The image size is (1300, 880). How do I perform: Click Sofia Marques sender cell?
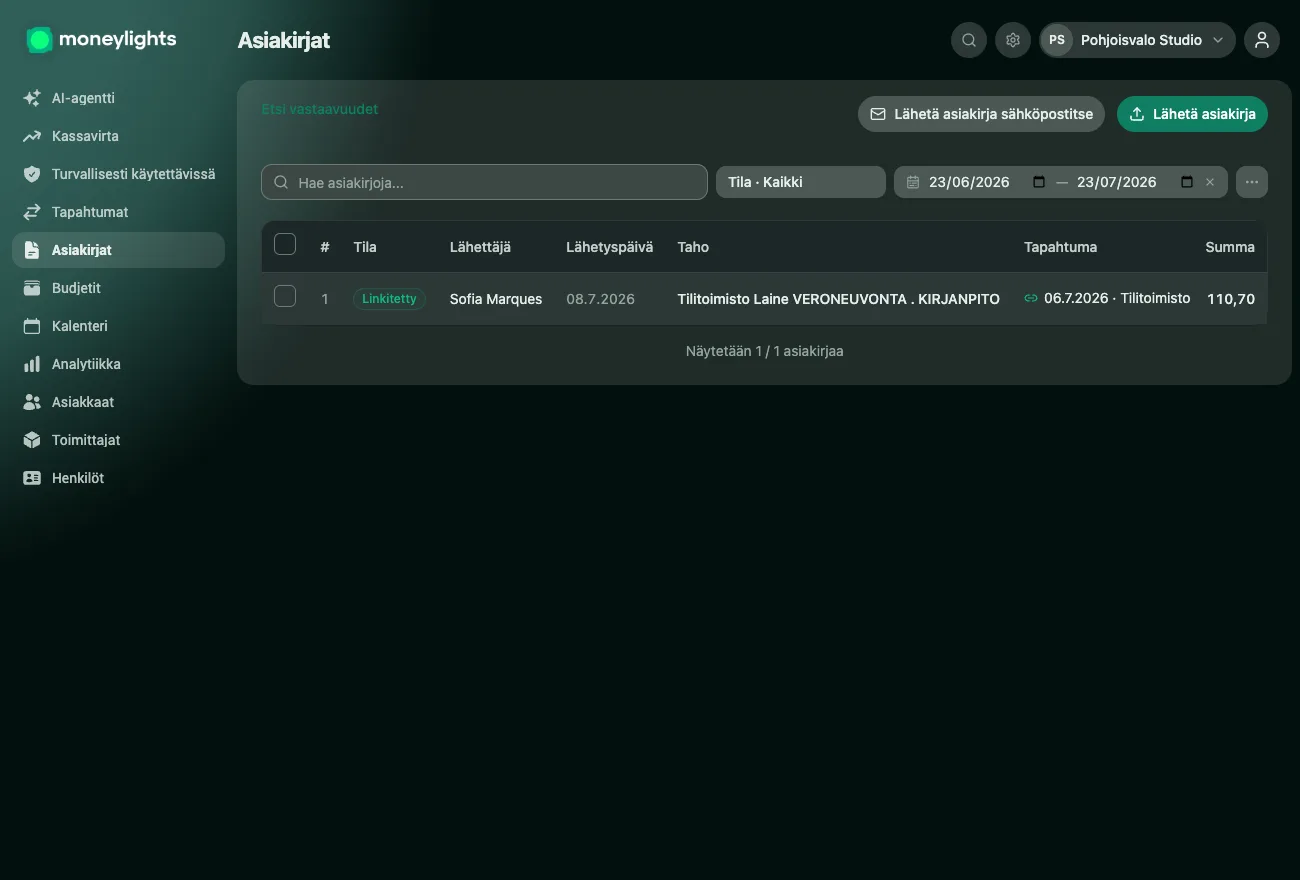tap(496, 299)
